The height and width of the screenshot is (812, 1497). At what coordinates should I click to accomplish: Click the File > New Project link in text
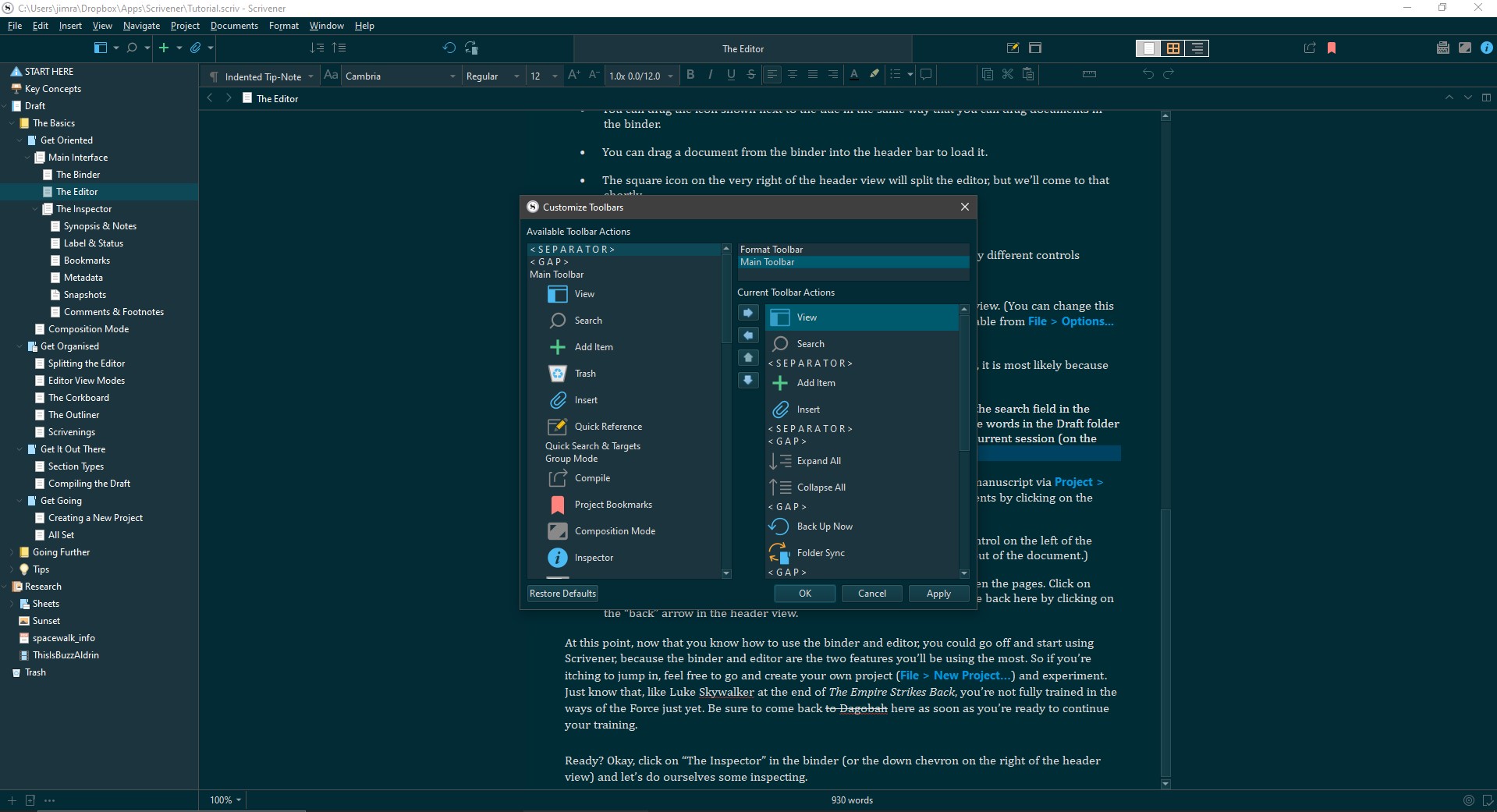point(957,675)
